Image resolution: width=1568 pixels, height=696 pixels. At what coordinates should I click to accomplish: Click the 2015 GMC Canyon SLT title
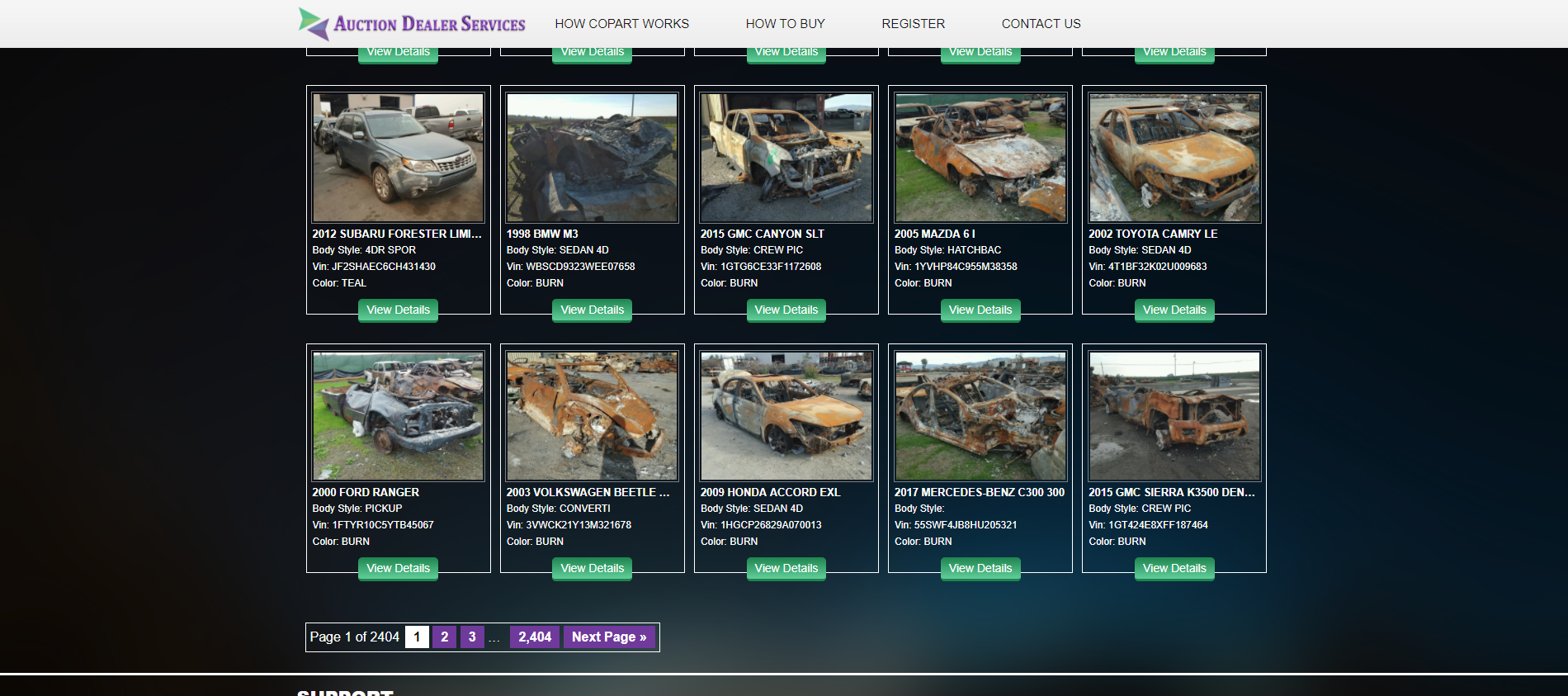[762, 234]
